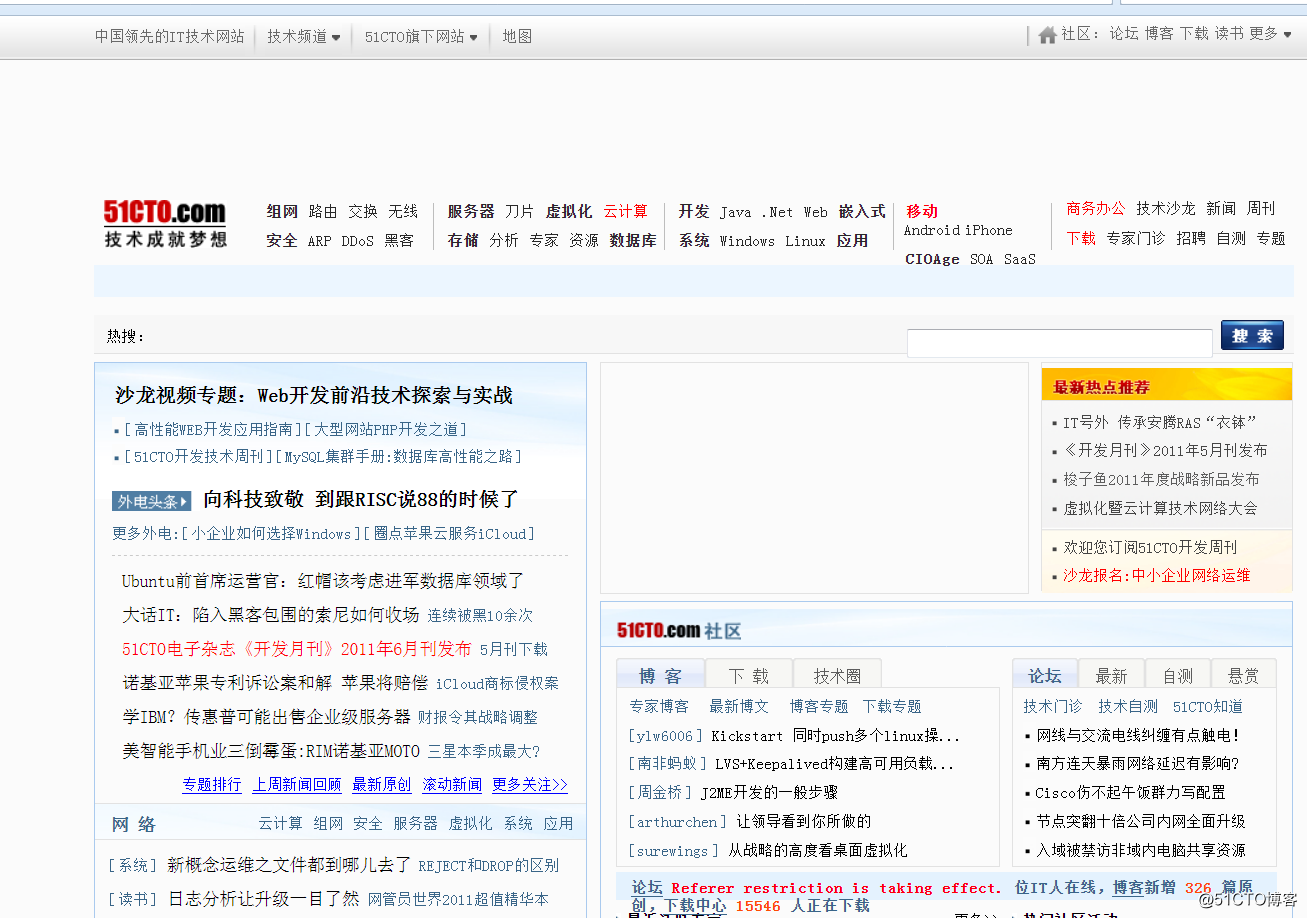Open 大话IT 索尼 news item
This screenshot has height=918, width=1307.
(270, 615)
